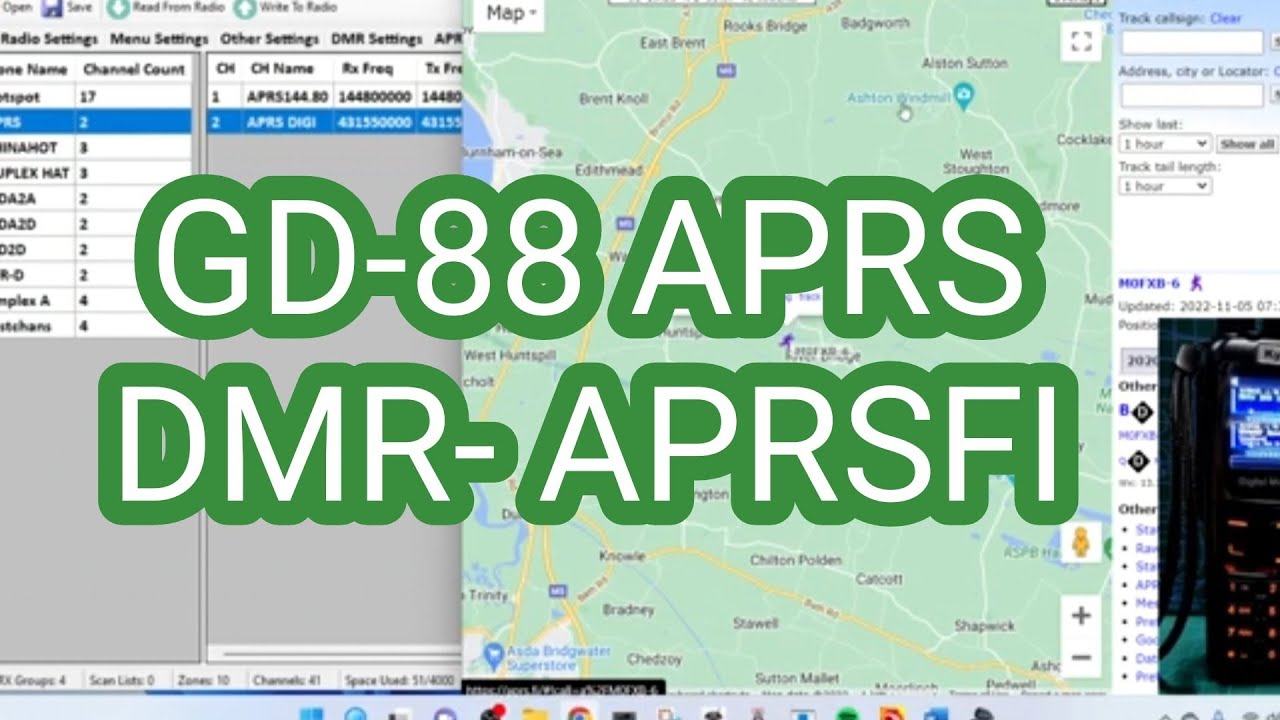This screenshot has height=720, width=1280.
Task: Click the Show all button
Action: 1248,144
